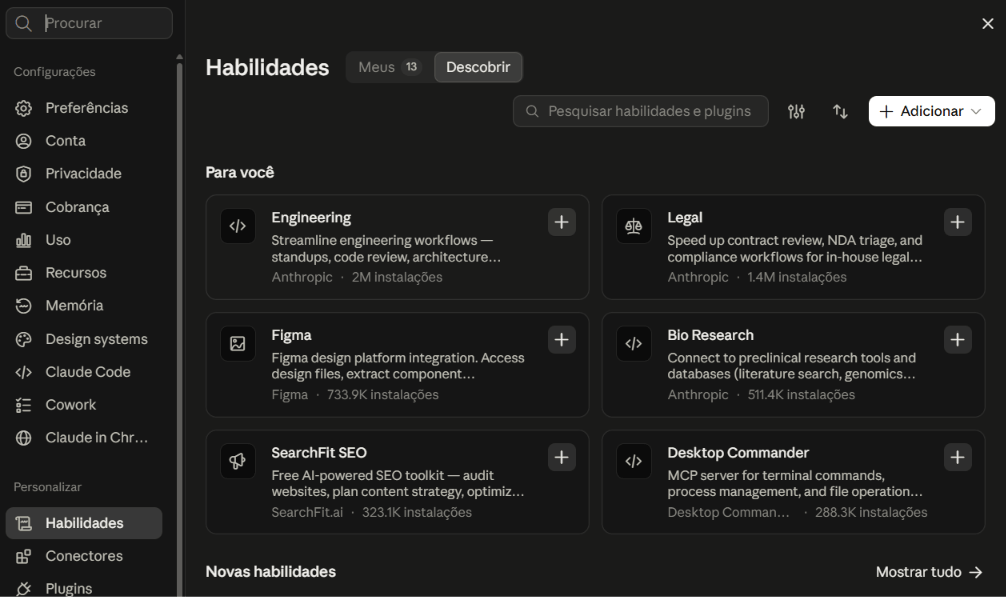Viewport: 1006px width, 597px height.
Task: Add Desktop Commander with plus button
Action: tap(957, 458)
